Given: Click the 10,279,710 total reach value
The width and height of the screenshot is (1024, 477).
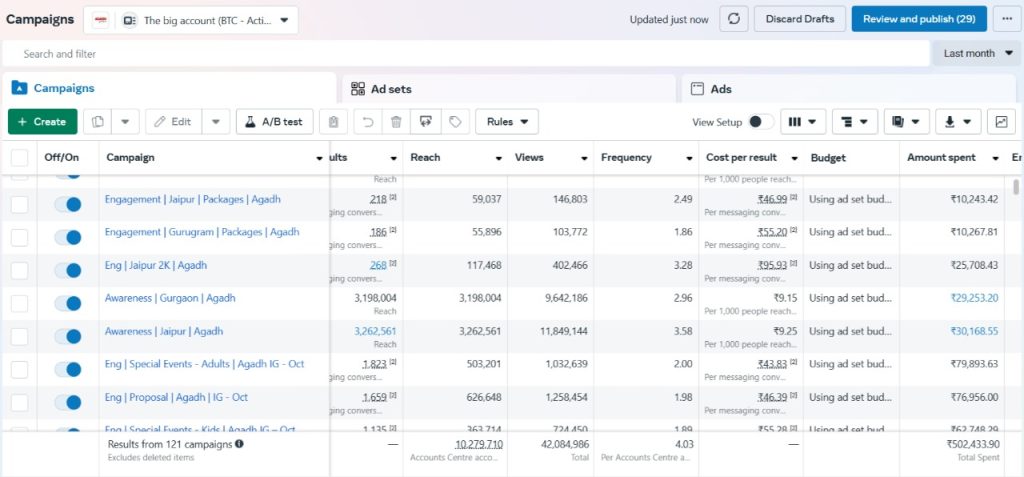Looking at the screenshot, I should 479,444.
